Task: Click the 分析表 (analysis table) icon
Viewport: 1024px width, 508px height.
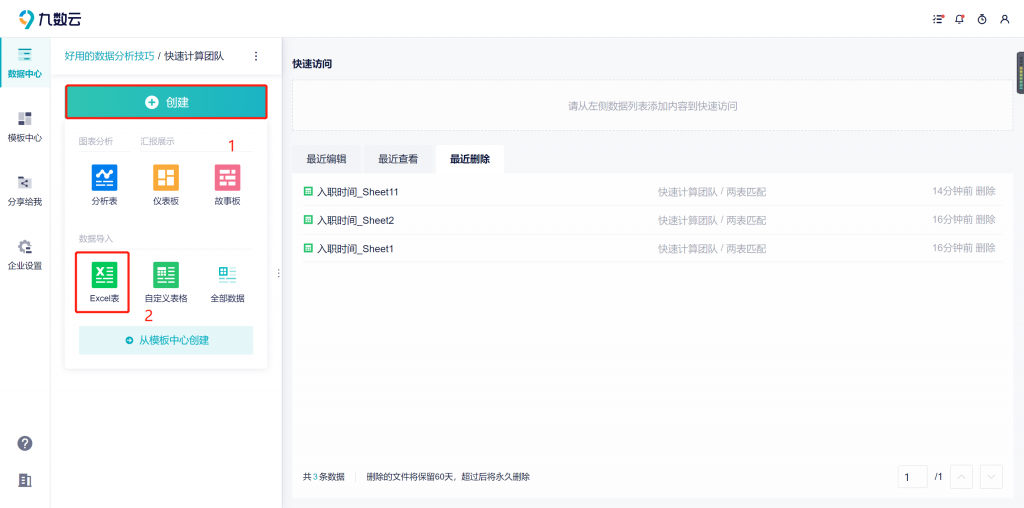Action: tap(104, 179)
